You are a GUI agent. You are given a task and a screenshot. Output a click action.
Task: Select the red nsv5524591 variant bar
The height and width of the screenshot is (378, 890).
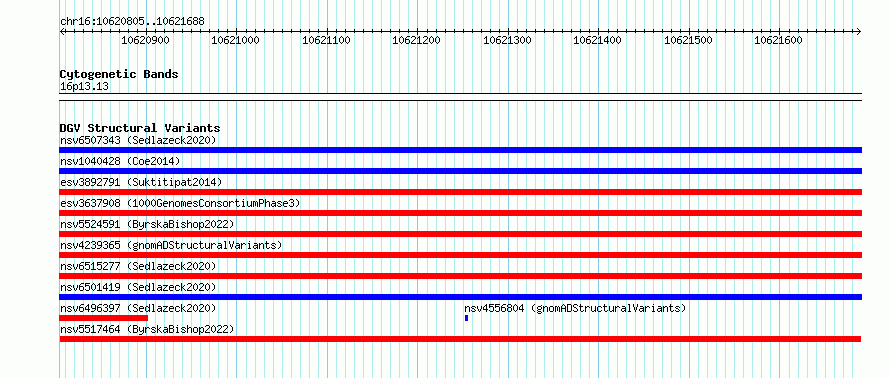[460, 234]
